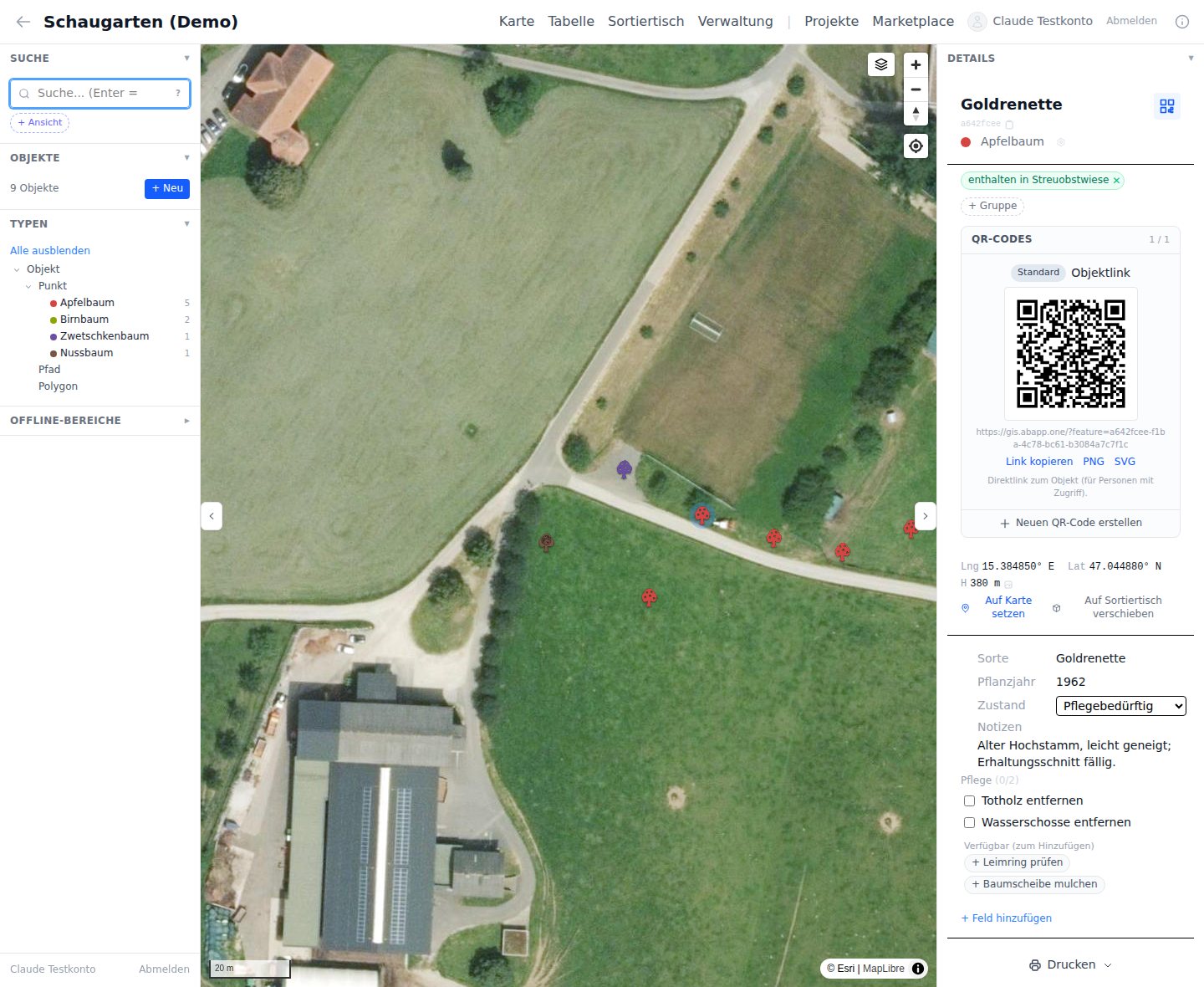
Task: Click Neuen QR-Code erstellen
Action: pyautogui.click(x=1071, y=523)
